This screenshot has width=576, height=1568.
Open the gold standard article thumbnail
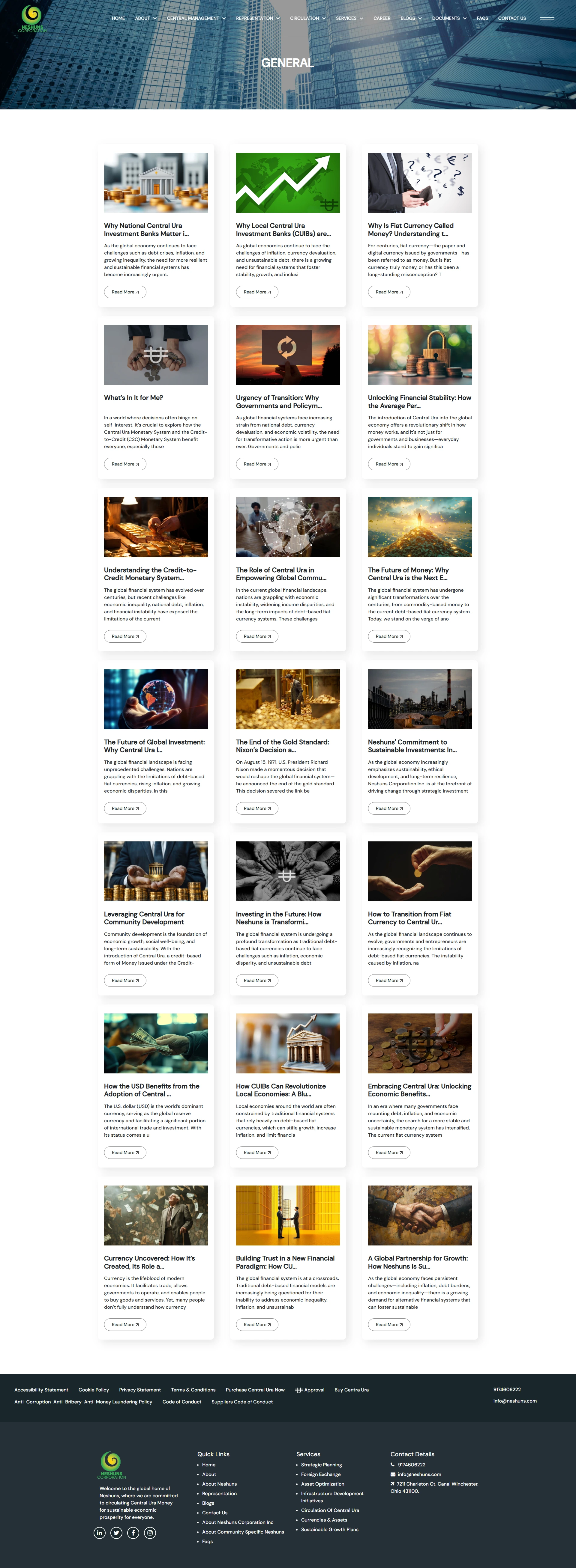(287, 699)
